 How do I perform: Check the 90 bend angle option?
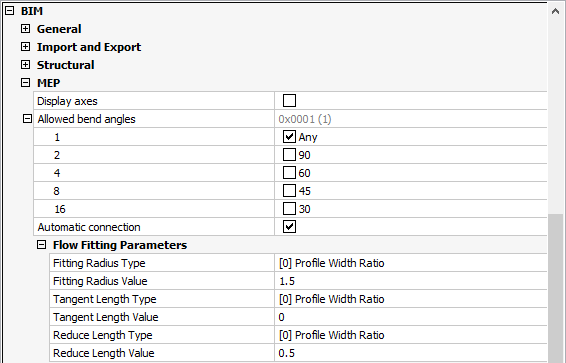click(x=289, y=155)
